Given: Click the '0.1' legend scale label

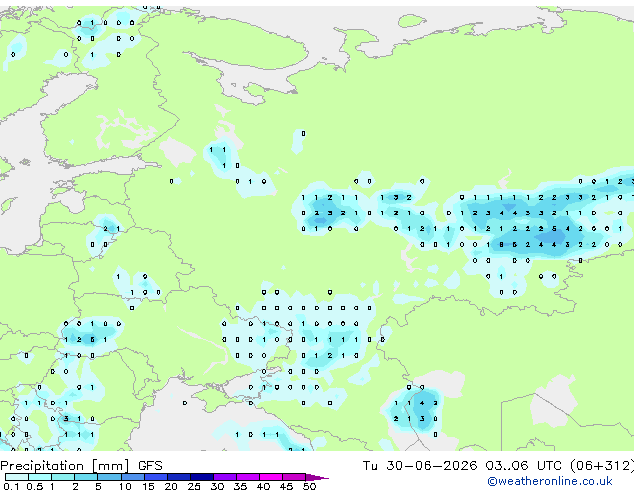Looking at the screenshot, I should (12, 486).
